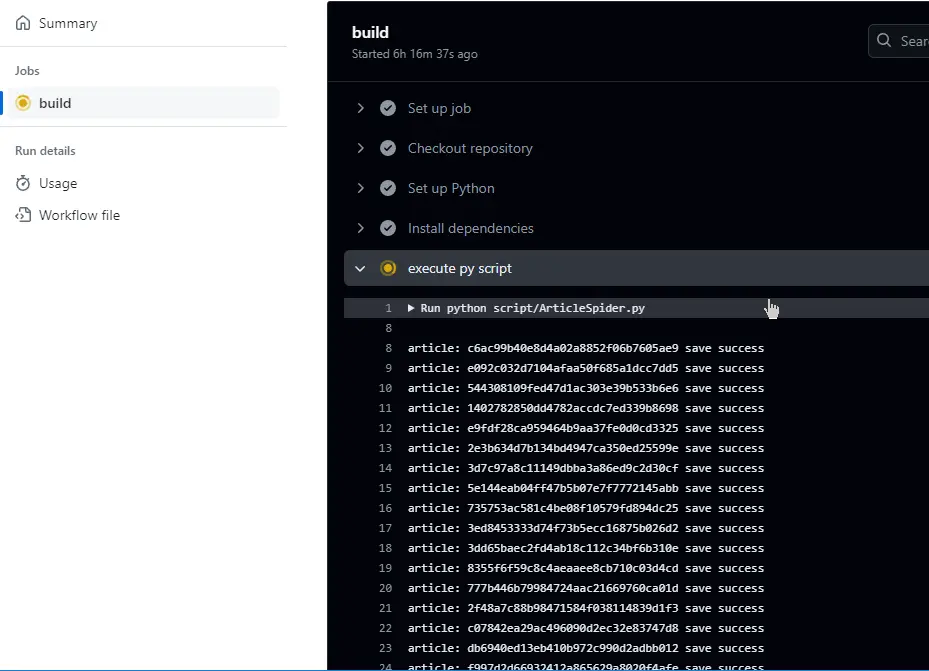Expand the Set up Python step

pyautogui.click(x=360, y=188)
